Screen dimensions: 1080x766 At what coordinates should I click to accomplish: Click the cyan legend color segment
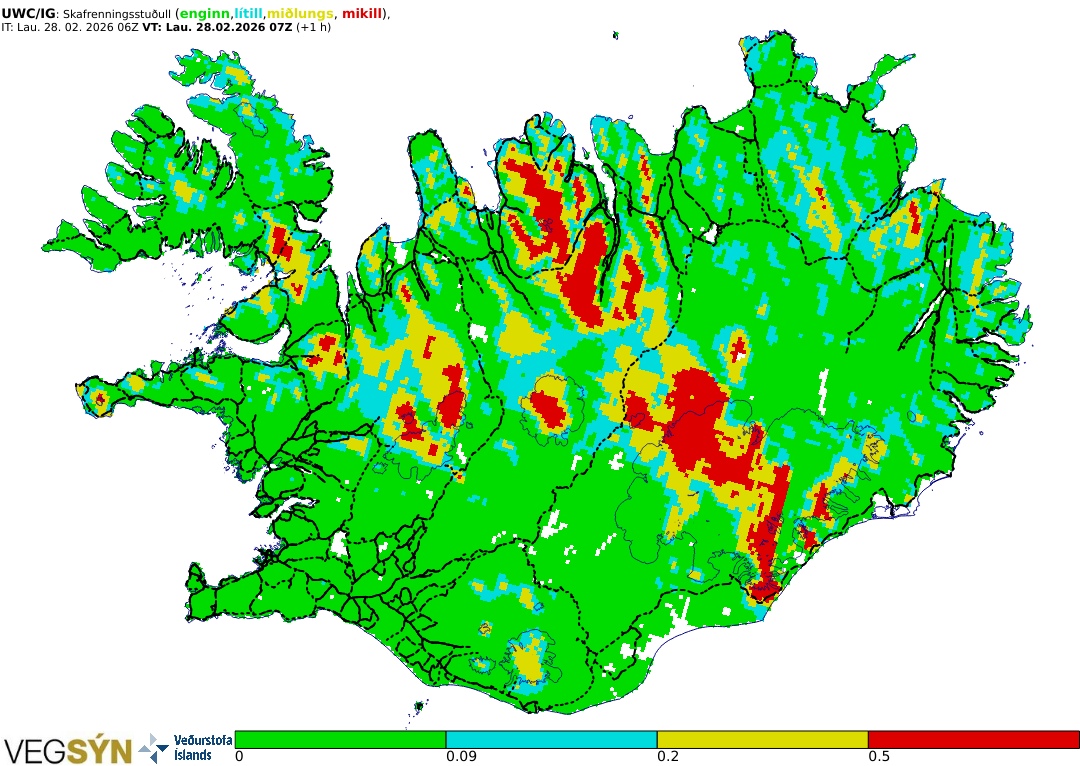coord(551,740)
